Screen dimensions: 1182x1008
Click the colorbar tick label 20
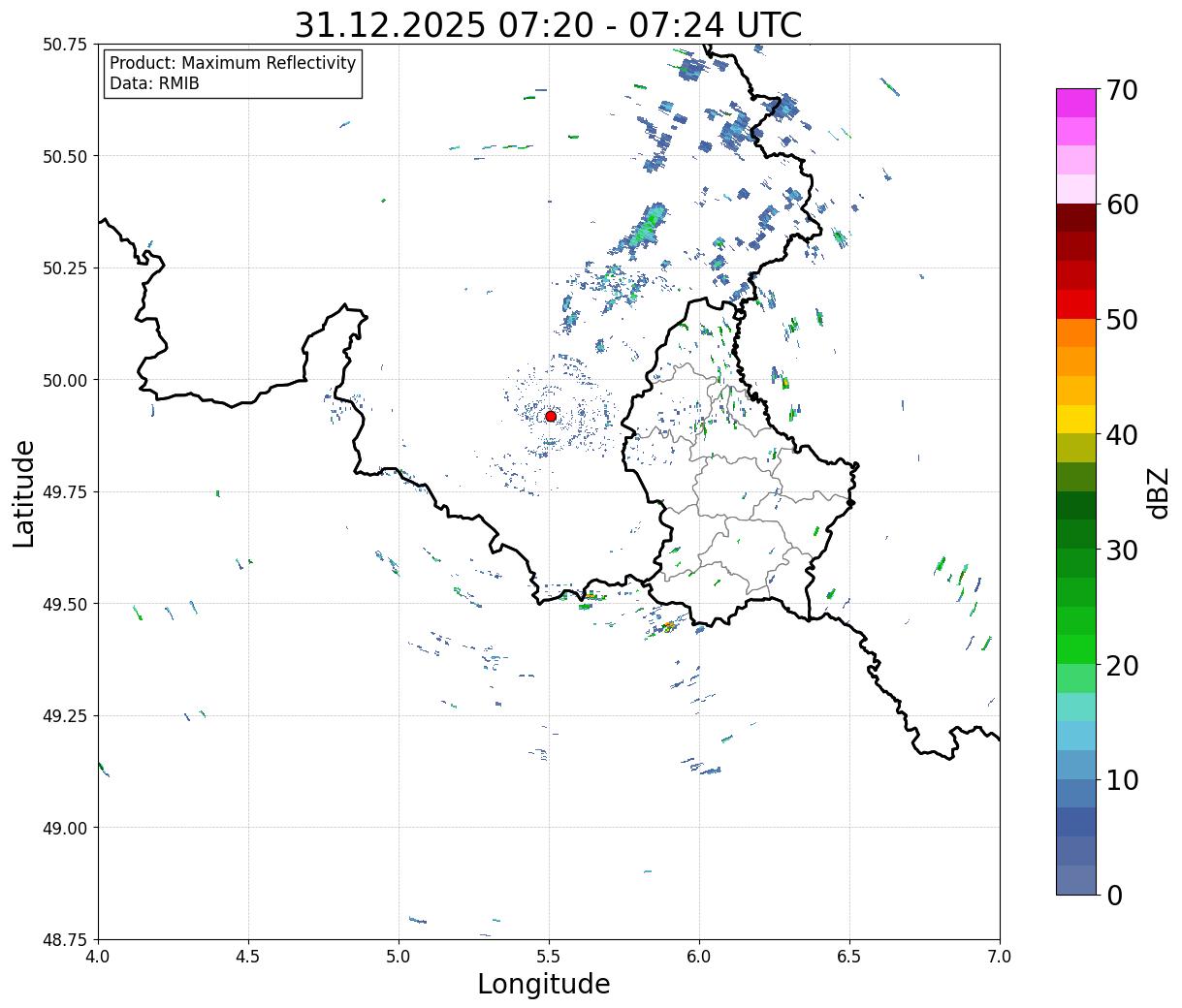pyautogui.click(x=1122, y=665)
